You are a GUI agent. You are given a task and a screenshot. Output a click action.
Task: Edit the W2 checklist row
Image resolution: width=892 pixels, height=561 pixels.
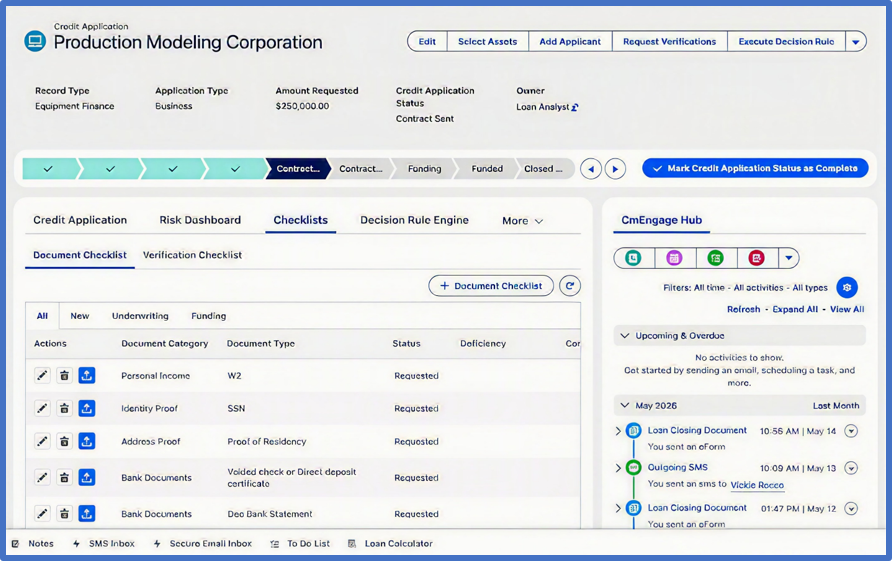[42, 376]
